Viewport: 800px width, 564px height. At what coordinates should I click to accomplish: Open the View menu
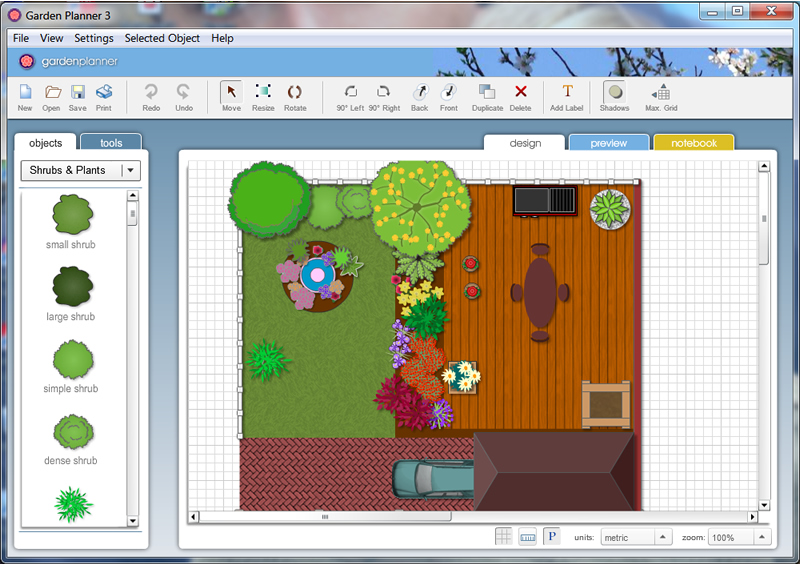click(52, 38)
